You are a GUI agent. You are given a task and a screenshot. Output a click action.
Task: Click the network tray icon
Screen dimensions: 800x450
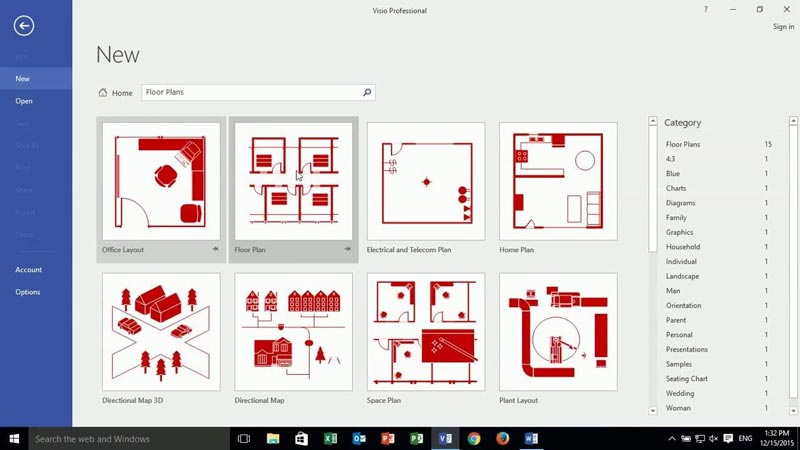(700, 439)
